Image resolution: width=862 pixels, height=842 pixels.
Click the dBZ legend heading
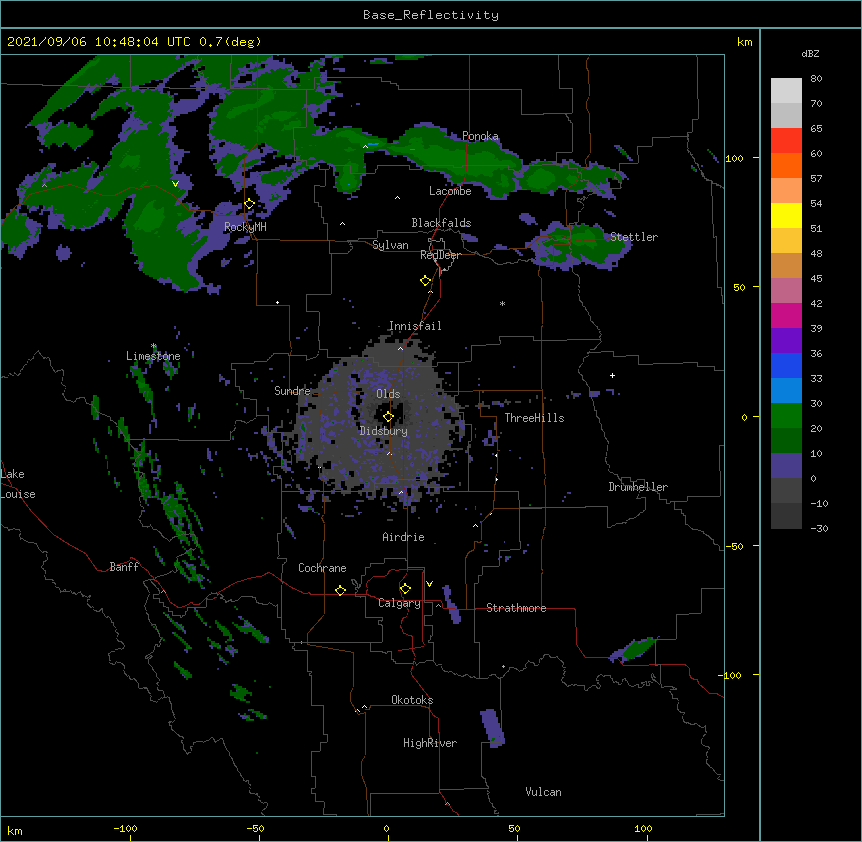coord(810,53)
